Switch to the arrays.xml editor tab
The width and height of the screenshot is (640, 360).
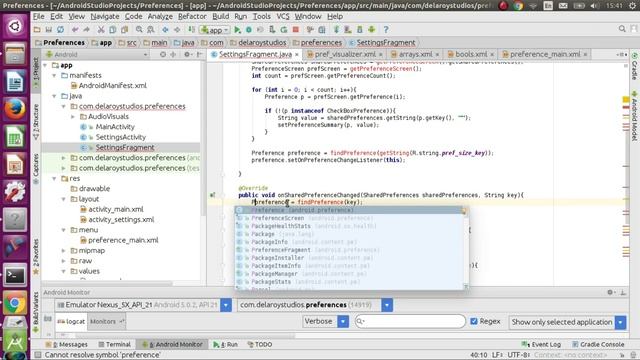(415, 54)
